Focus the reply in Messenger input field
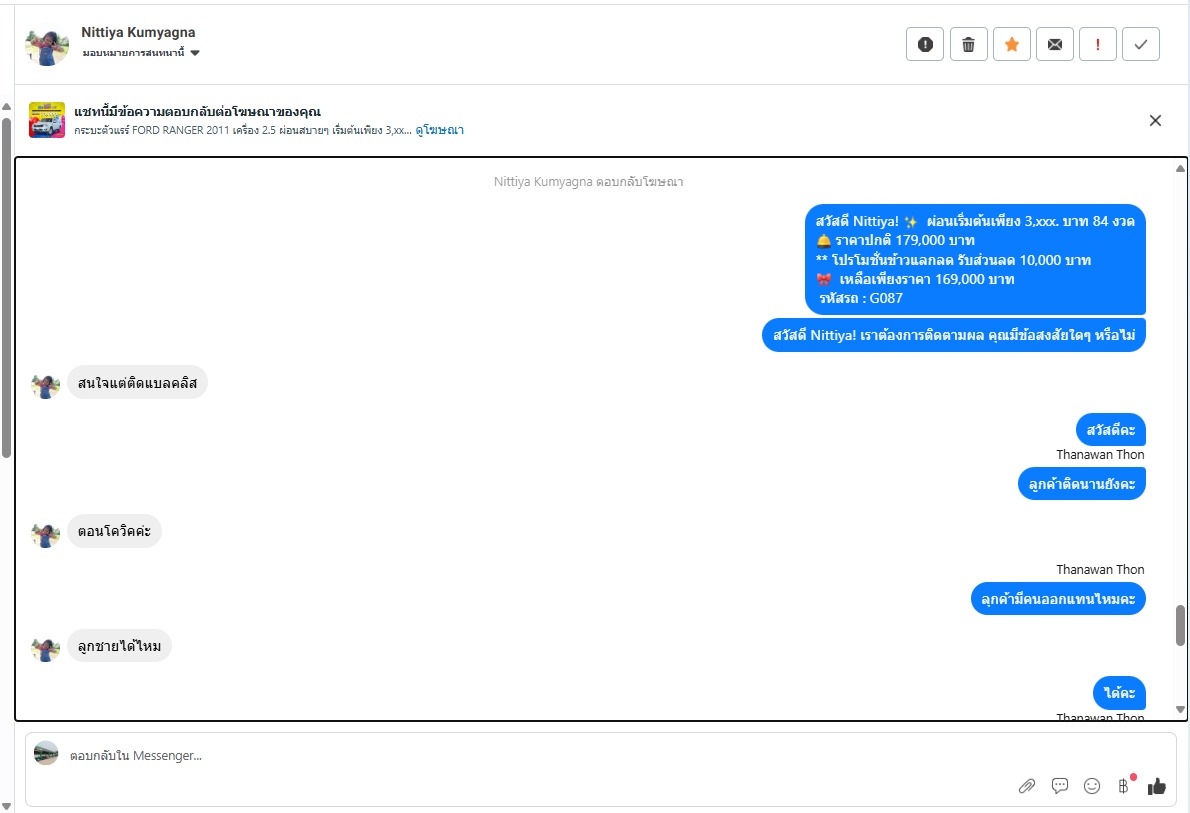 tap(531, 756)
